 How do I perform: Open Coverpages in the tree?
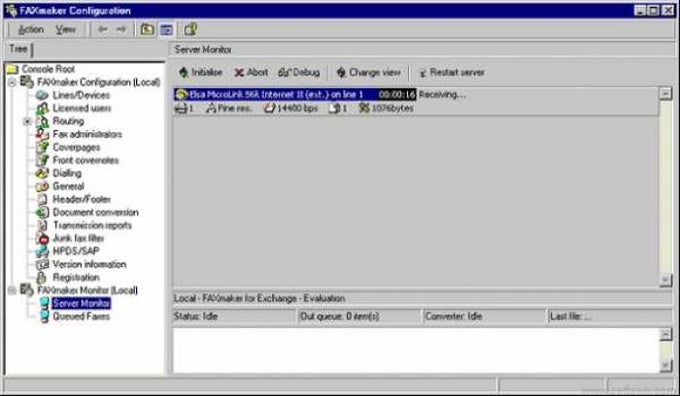pyautogui.click(x=76, y=147)
